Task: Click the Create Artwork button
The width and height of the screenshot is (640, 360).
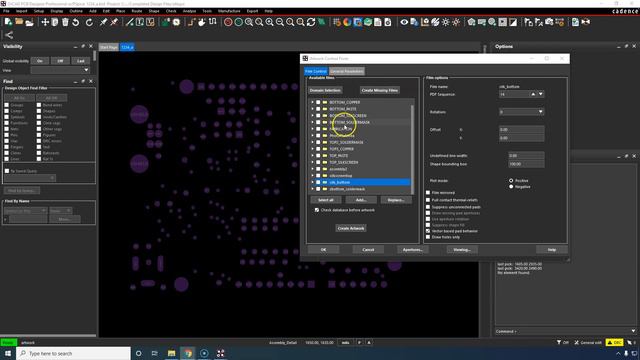Action: [x=351, y=228]
